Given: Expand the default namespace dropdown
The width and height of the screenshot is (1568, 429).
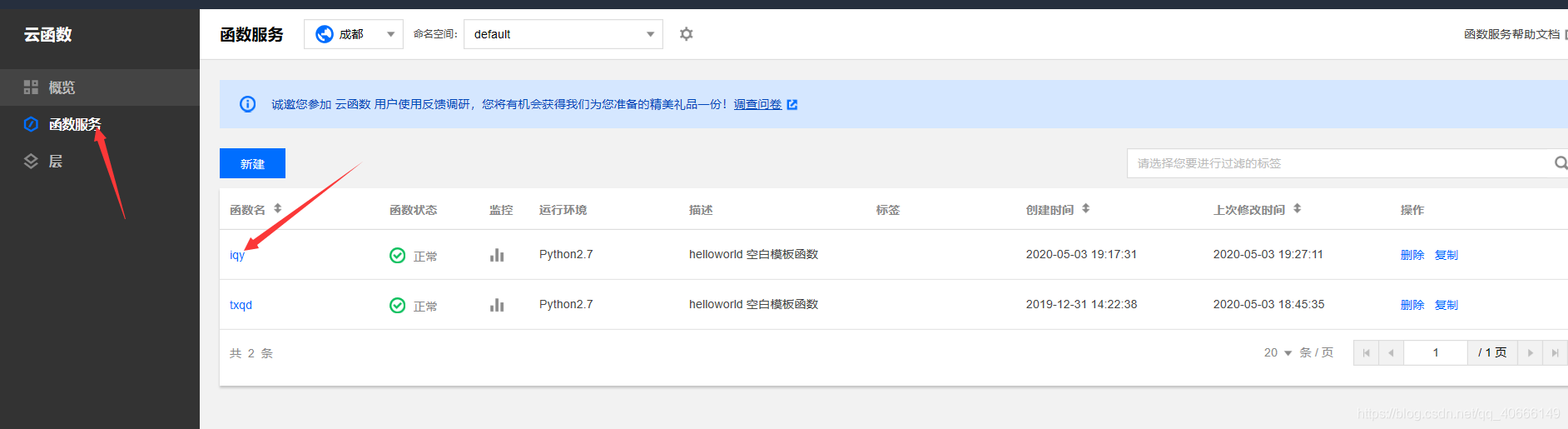Looking at the screenshot, I should click(563, 34).
